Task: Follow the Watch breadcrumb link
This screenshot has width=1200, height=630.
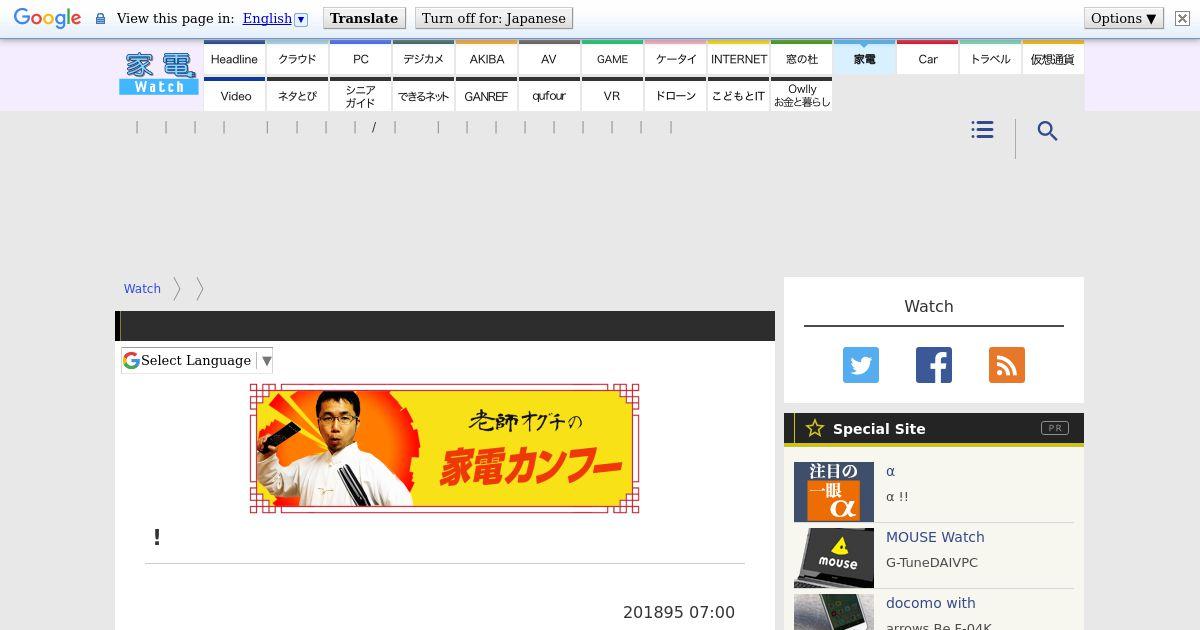Action: [142, 288]
